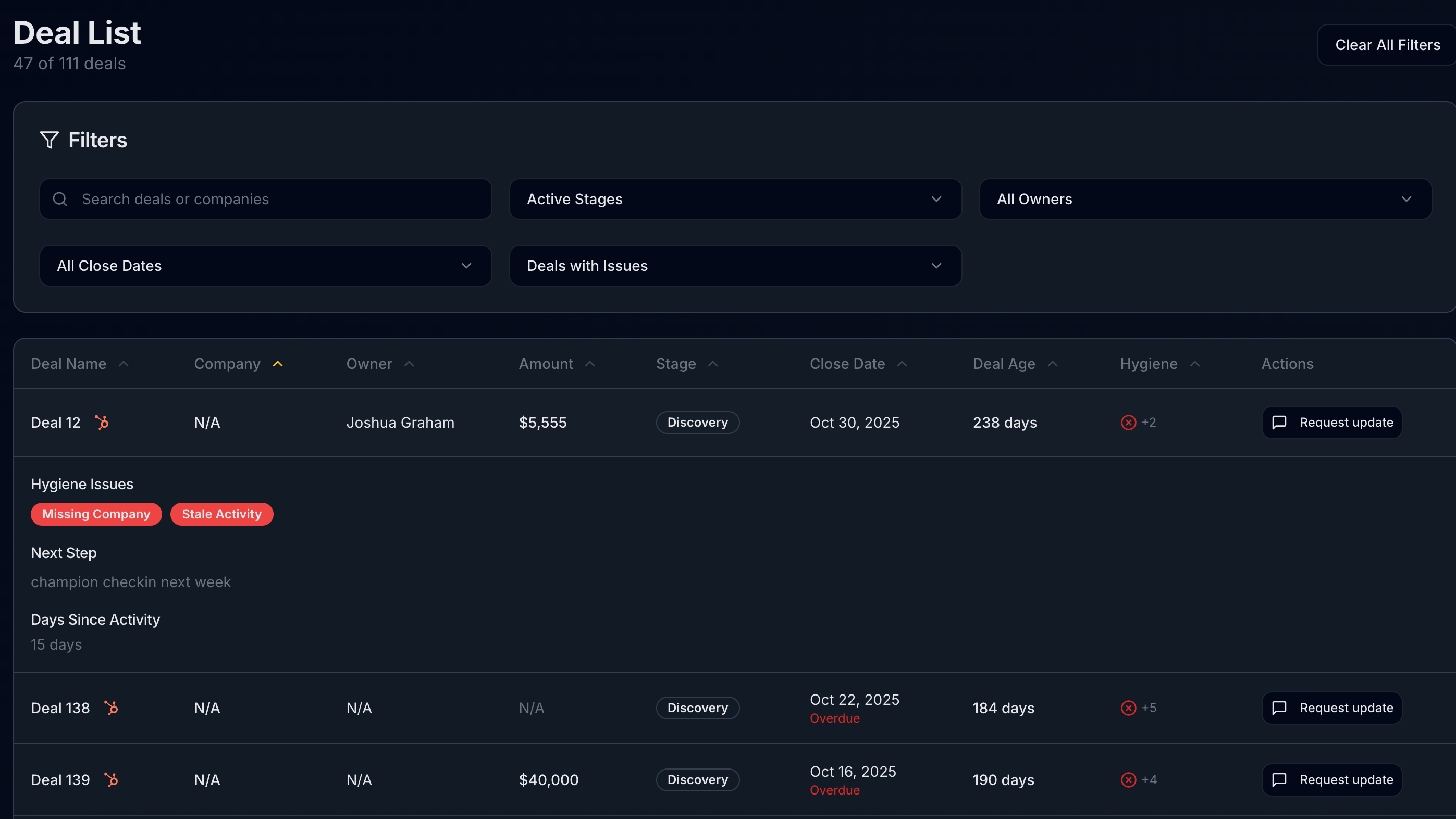Image resolution: width=1456 pixels, height=819 pixels.
Task: Click Clear All Filters
Action: tap(1387, 45)
